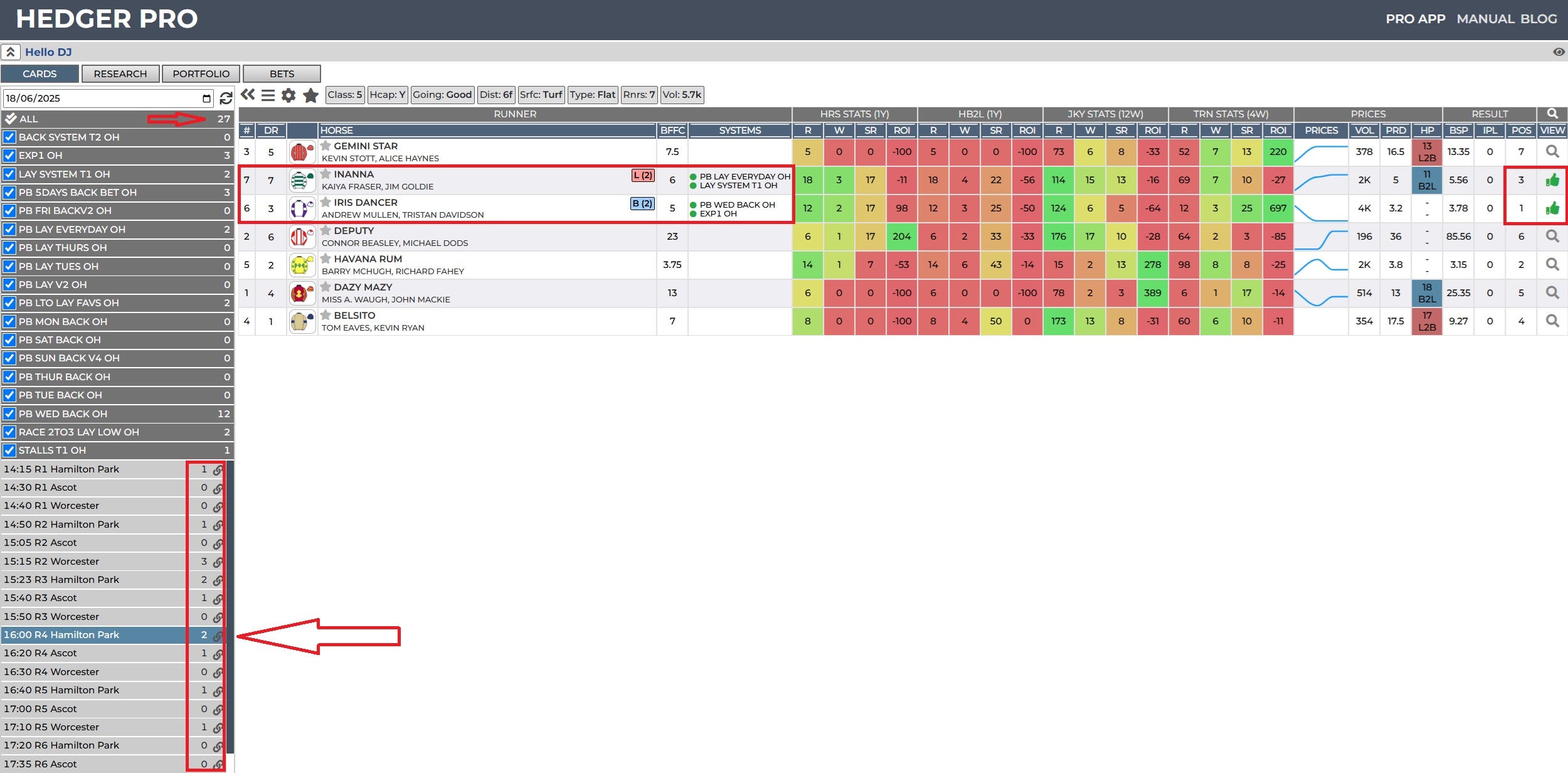Open the hamburger list menu icon
This screenshot has height=773, width=1568.
point(268,95)
